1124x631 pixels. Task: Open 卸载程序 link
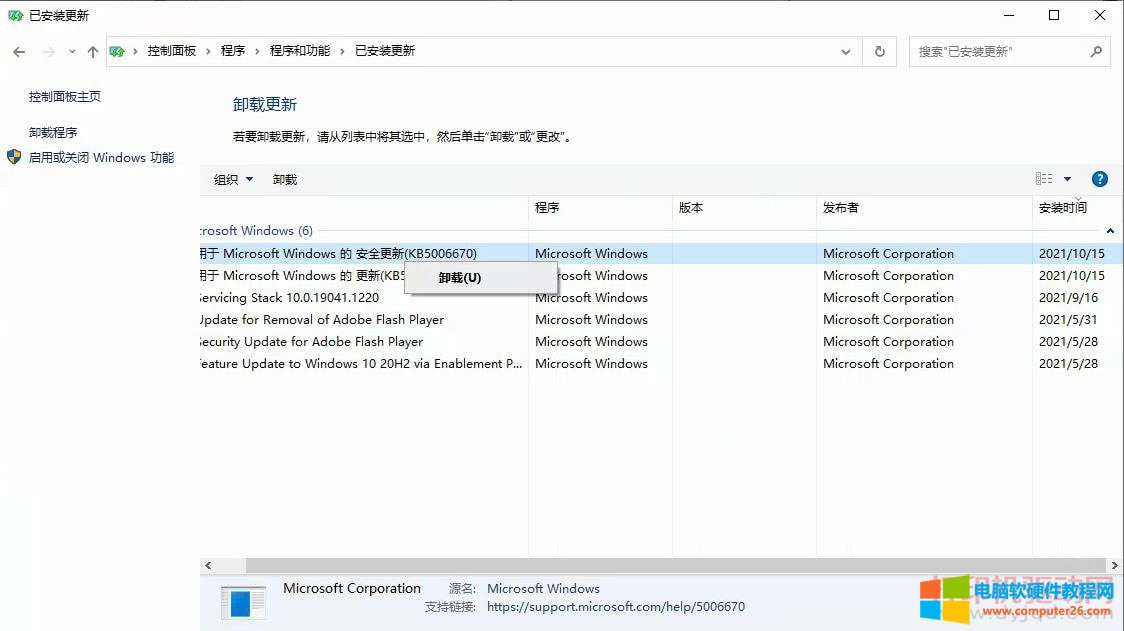click(x=53, y=133)
